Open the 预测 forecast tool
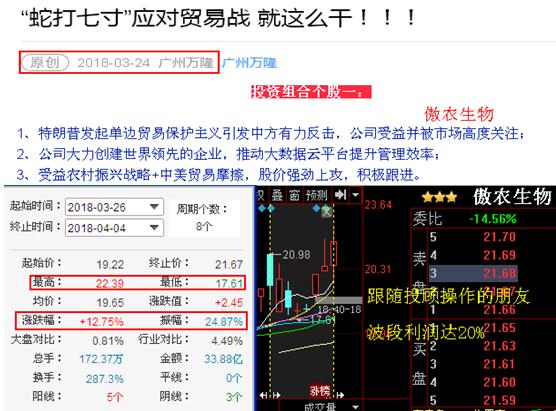 pyautogui.click(x=317, y=195)
